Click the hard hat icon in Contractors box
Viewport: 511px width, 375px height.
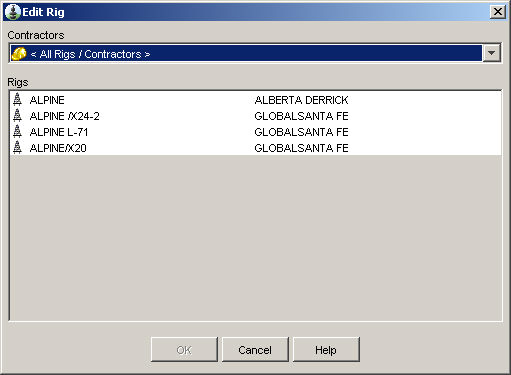point(19,54)
